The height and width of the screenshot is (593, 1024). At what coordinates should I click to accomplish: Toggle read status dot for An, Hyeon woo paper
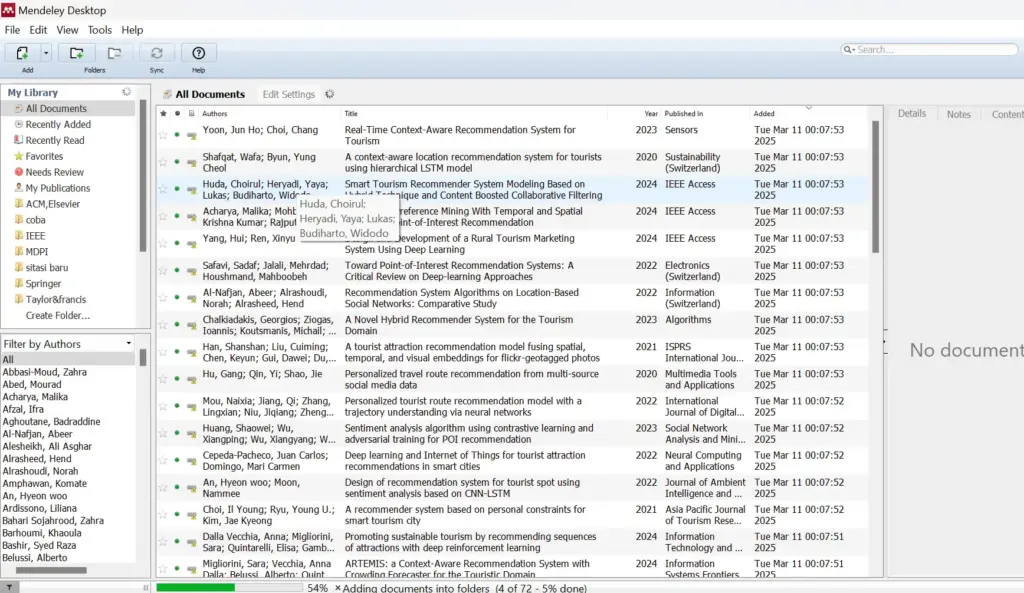click(x=177, y=487)
